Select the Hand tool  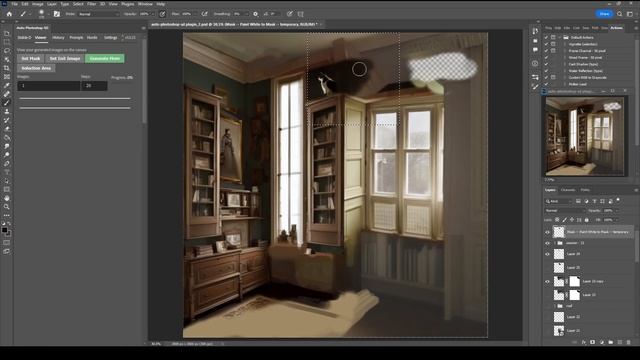tap(7, 198)
